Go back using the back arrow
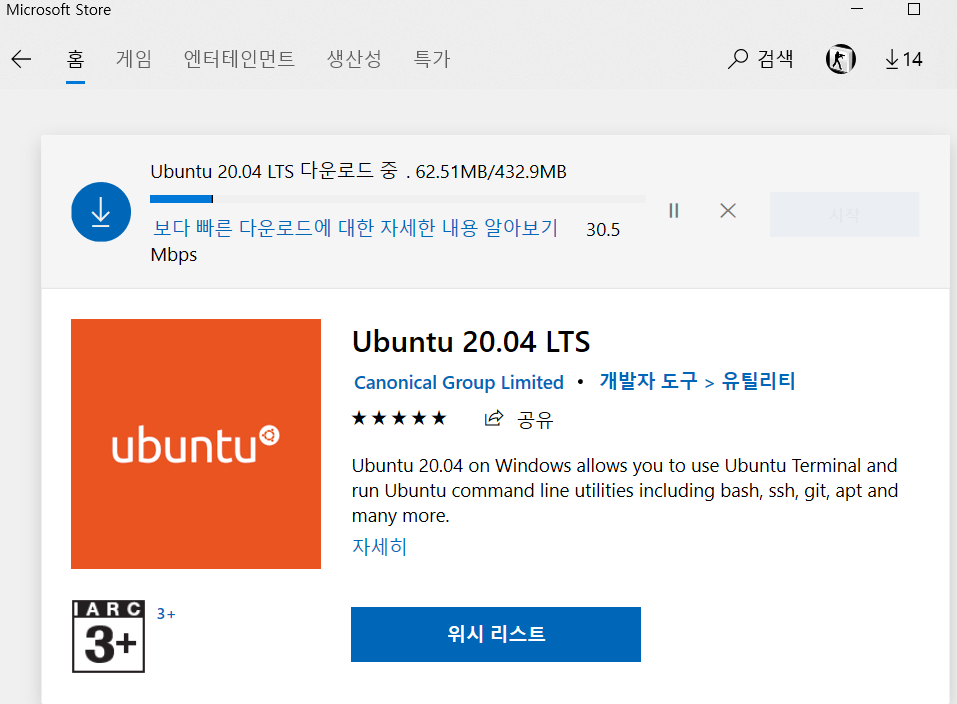 [21, 60]
